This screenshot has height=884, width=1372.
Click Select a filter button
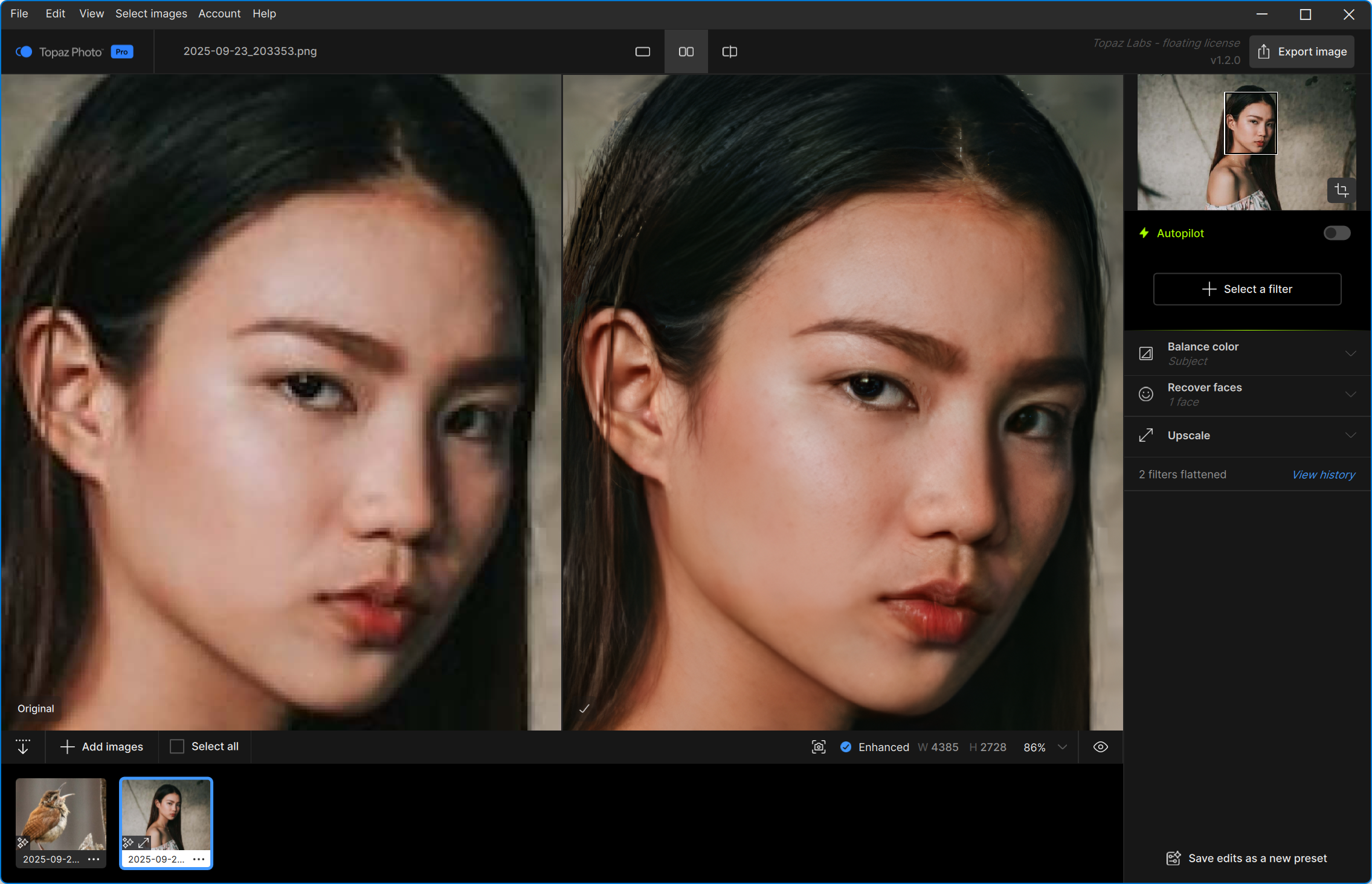1247,289
